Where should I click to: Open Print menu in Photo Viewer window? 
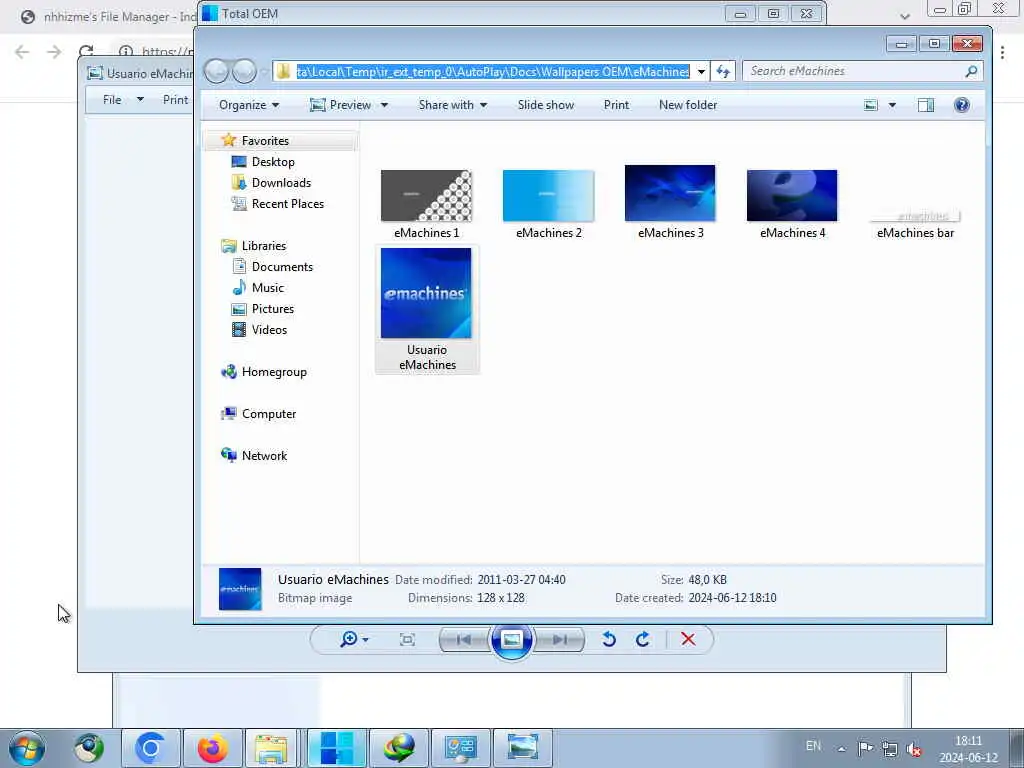point(175,100)
